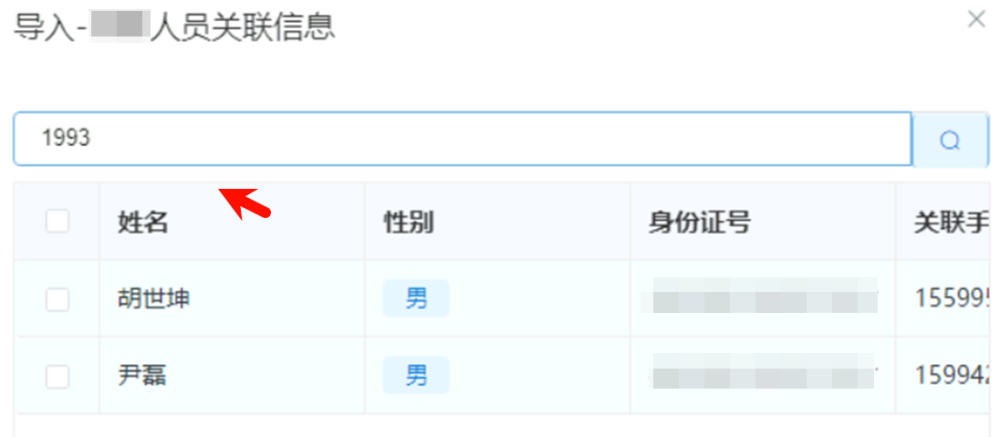The width and height of the screenshot is (1000, 437).
Task: Focus the search field containing 1993
Action: click(x=460, y=139)
